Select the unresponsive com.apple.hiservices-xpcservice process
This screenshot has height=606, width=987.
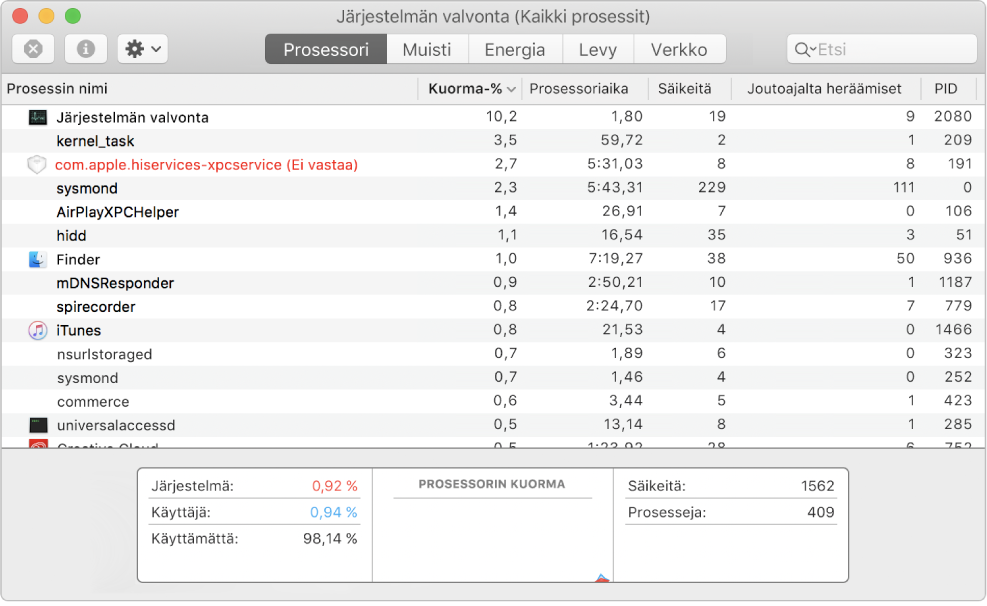click(494, 165)
